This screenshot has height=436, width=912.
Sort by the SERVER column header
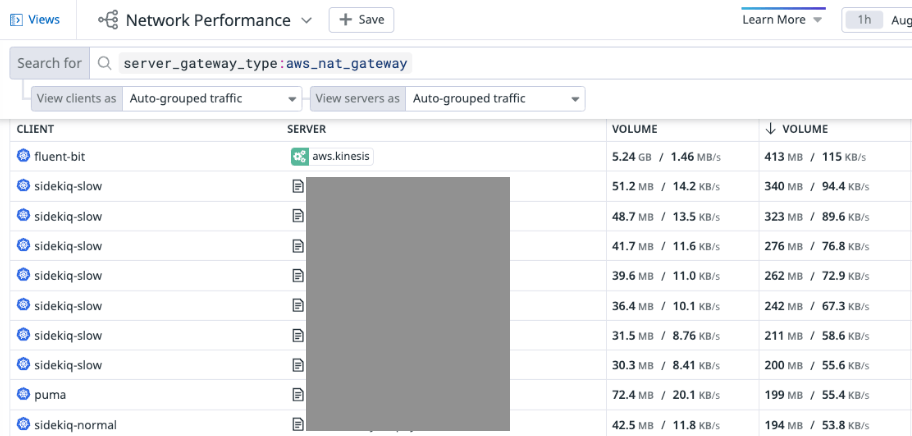pos(307,129)
